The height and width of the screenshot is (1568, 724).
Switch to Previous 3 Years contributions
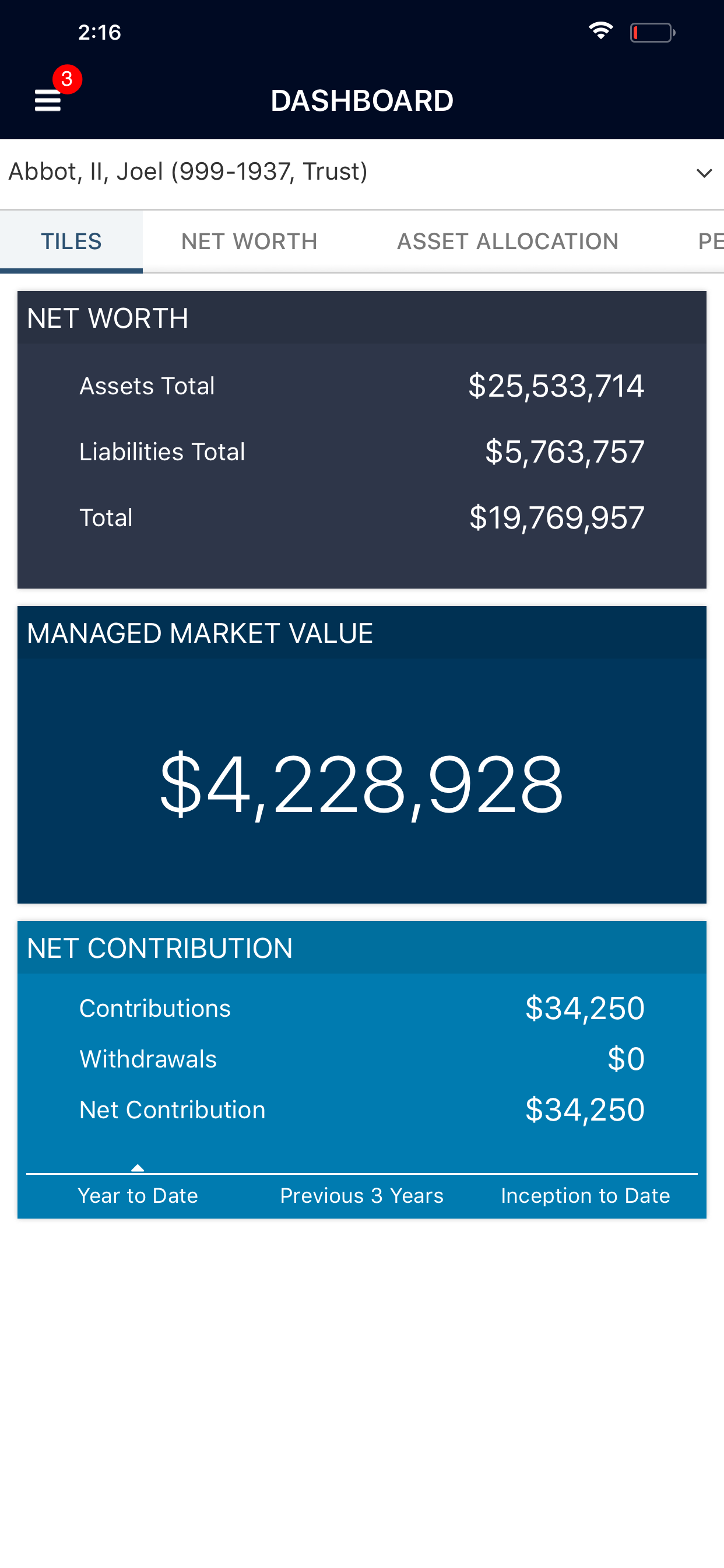coord(361,1195)
